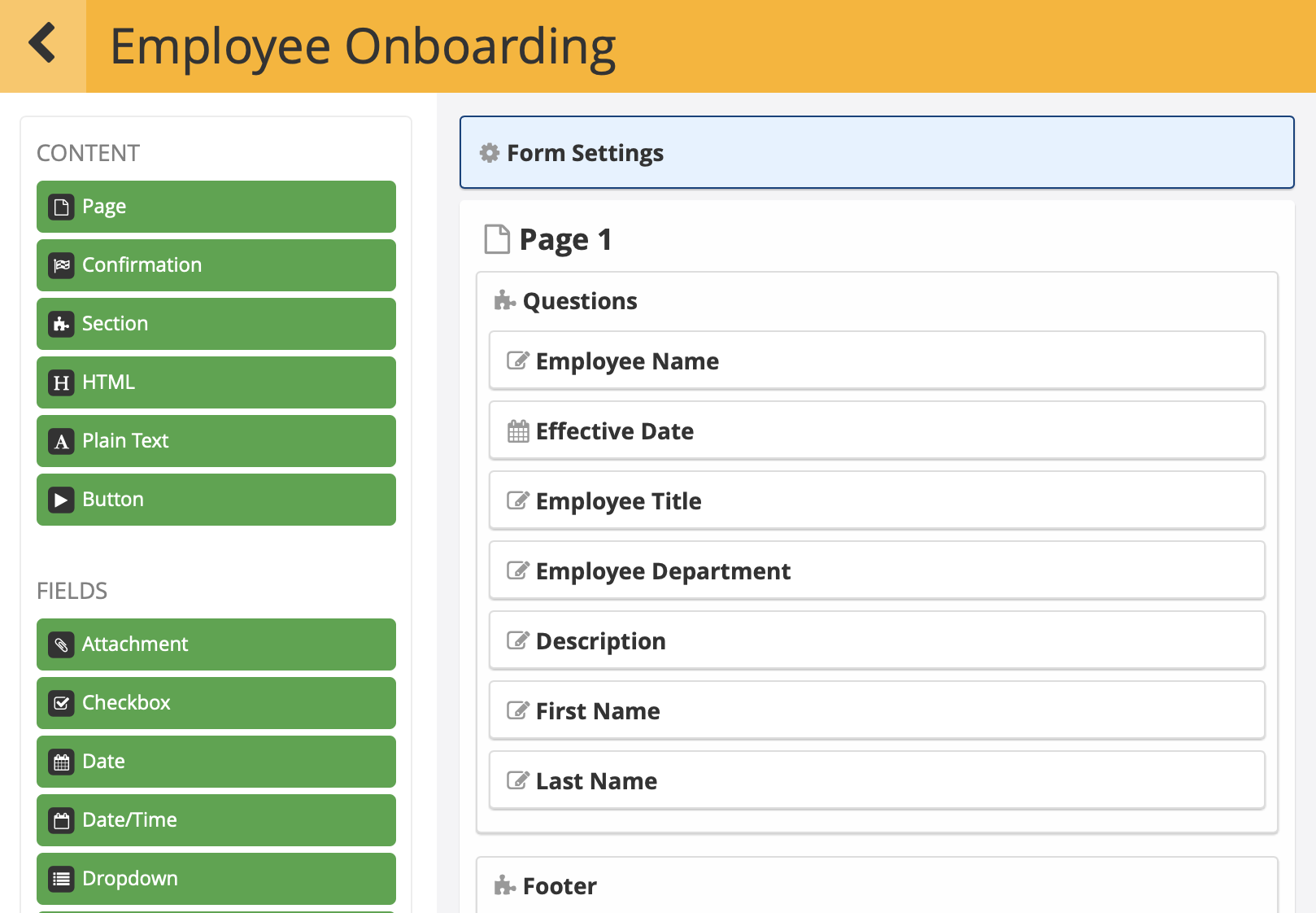Open the Description question
This screenshot has height=913, width=1316.
tap(877, 640)
